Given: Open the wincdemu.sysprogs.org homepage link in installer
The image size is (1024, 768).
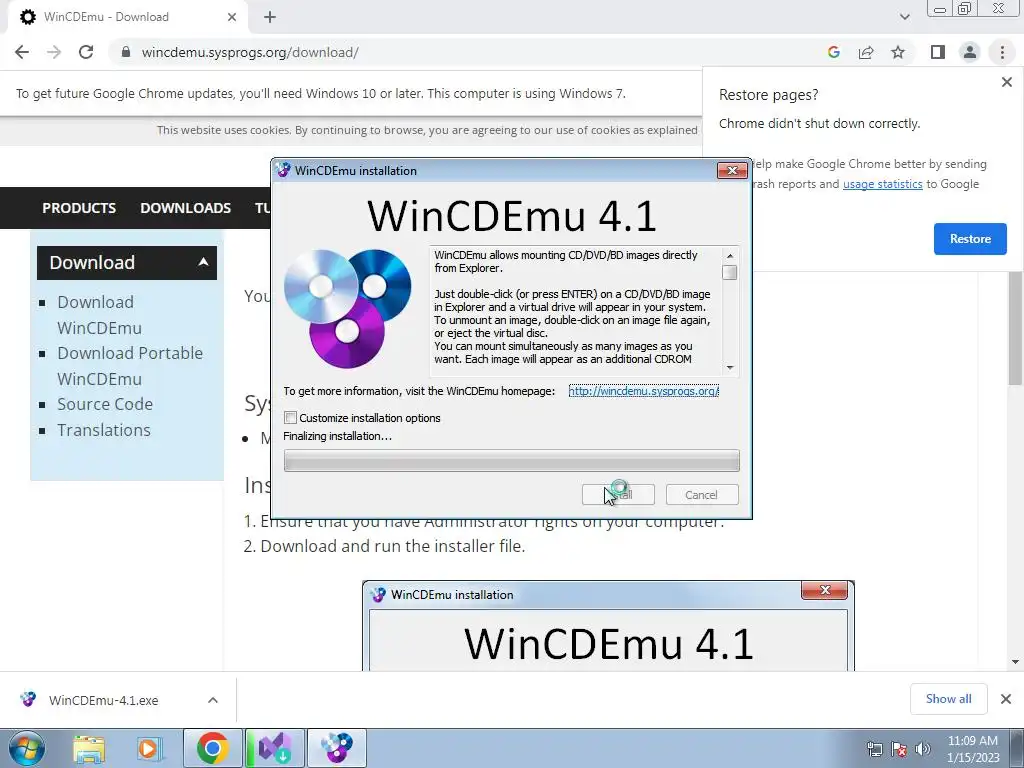Looking at the screenshot, I should (x=643, y=391).
